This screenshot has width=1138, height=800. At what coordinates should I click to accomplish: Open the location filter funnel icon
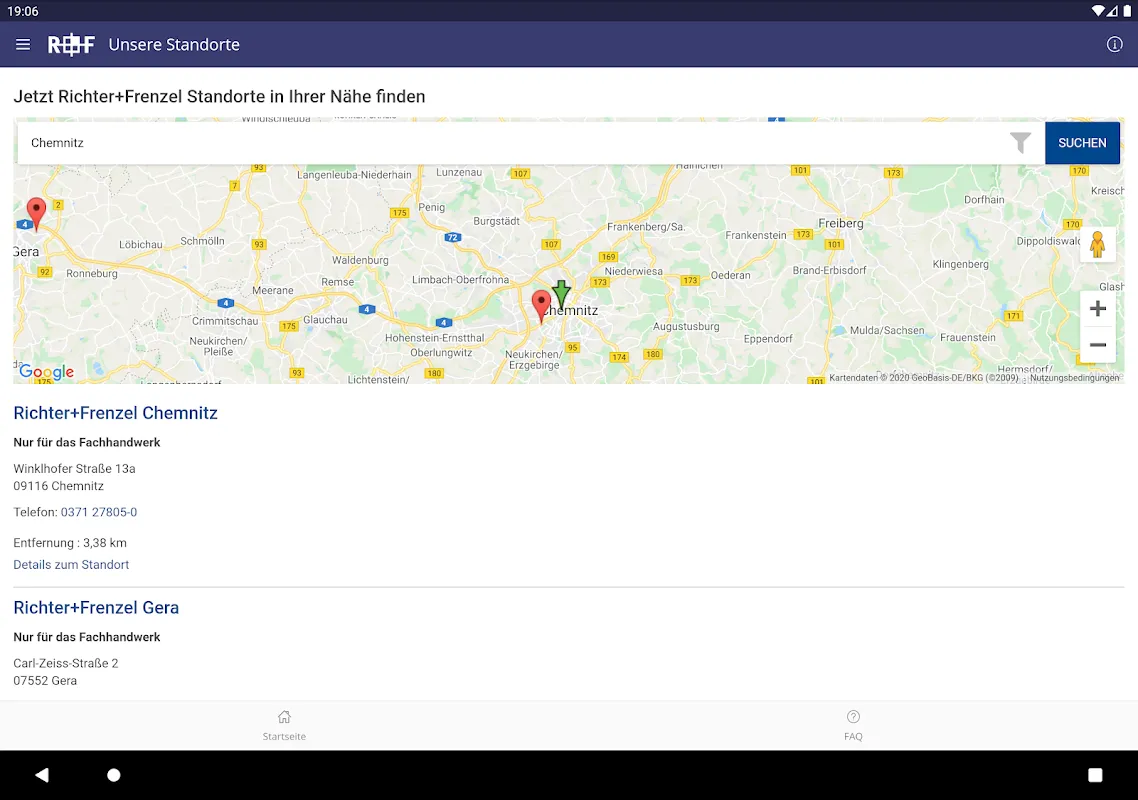pyautogui.click(x=1020, y=142)
